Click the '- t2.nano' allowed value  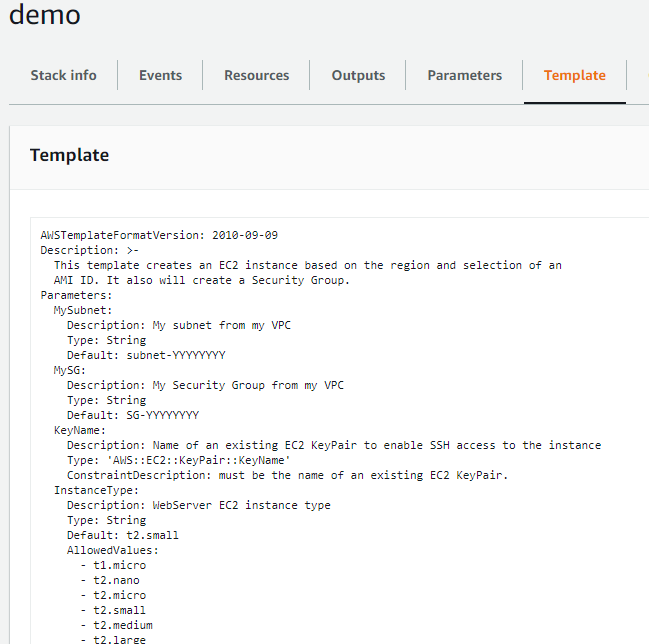coord(110,580)
